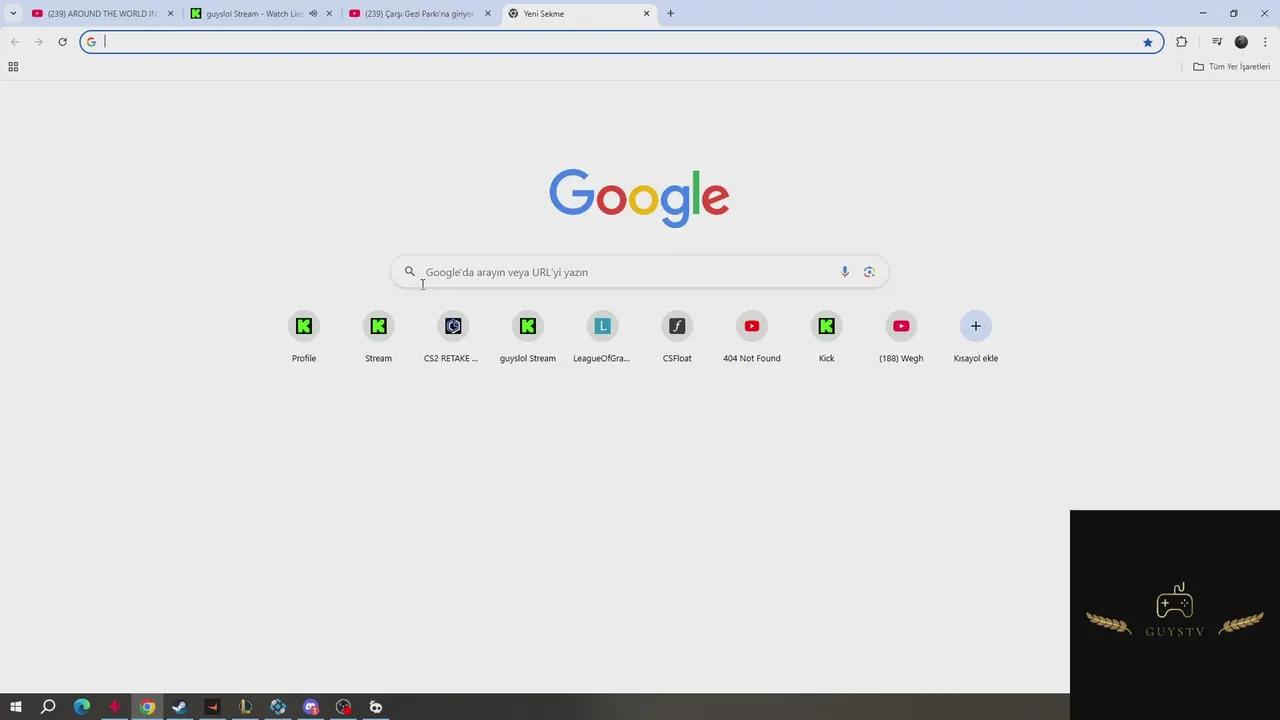Open the Windows Start menu
This screenshot has width=1280, height=720.
(x=16, y=707)
